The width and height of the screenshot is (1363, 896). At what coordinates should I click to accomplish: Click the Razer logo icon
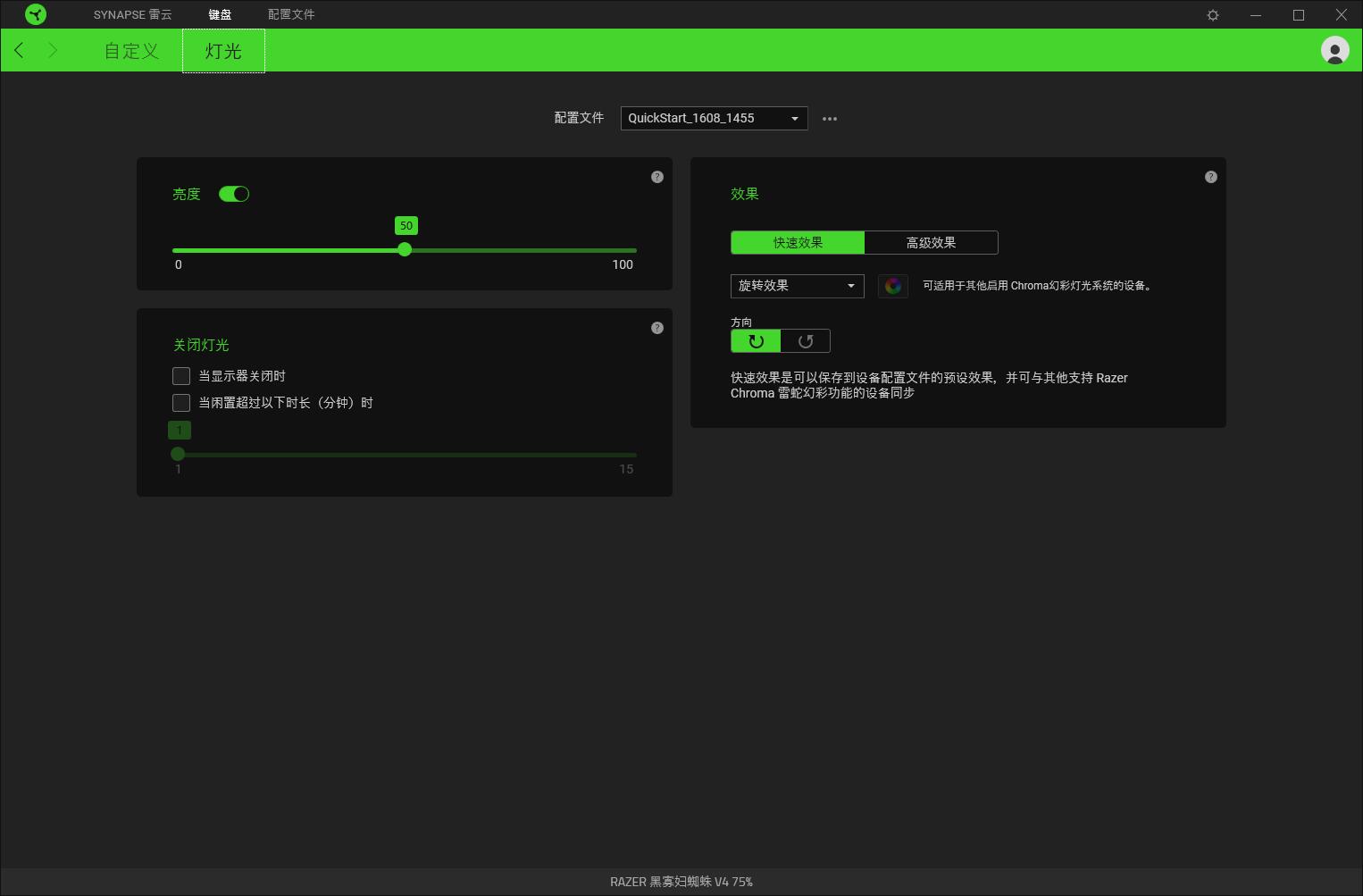tap(36, 14)
